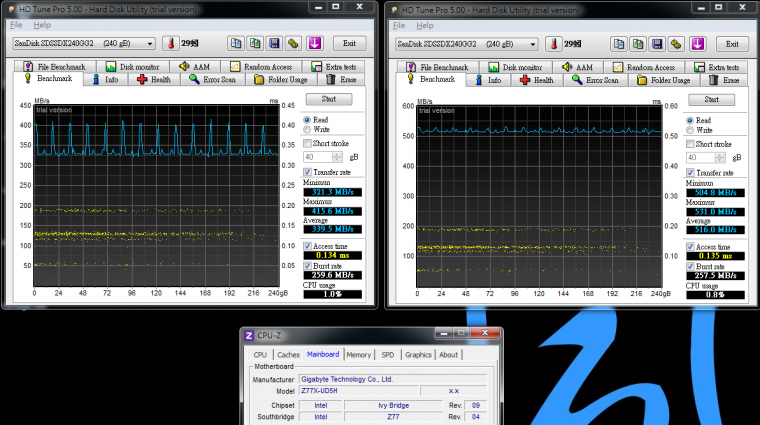Toggle Access time checkbox in right window
Screen dimensions: 760x425
coord(690,247)
